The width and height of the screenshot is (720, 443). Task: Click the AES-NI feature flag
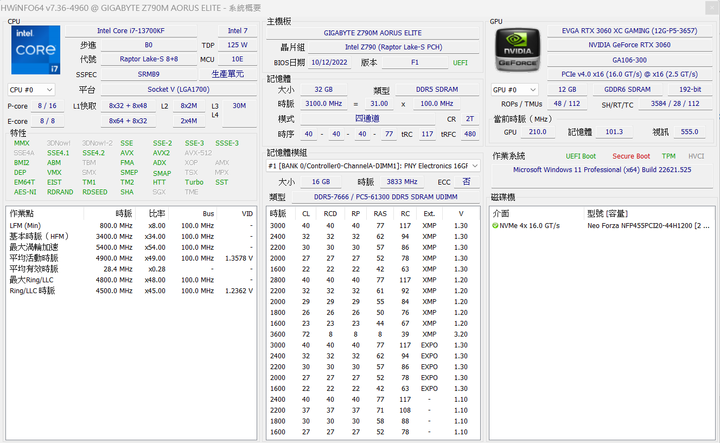tap(25, 192)
